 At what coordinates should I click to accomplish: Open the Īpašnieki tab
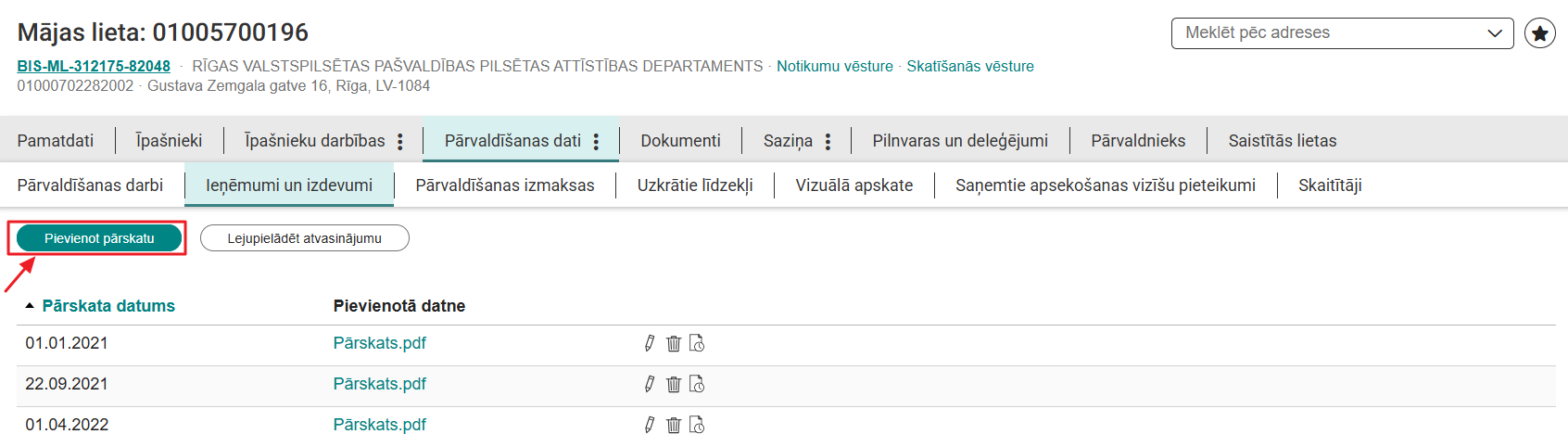[x=169, y=141]
